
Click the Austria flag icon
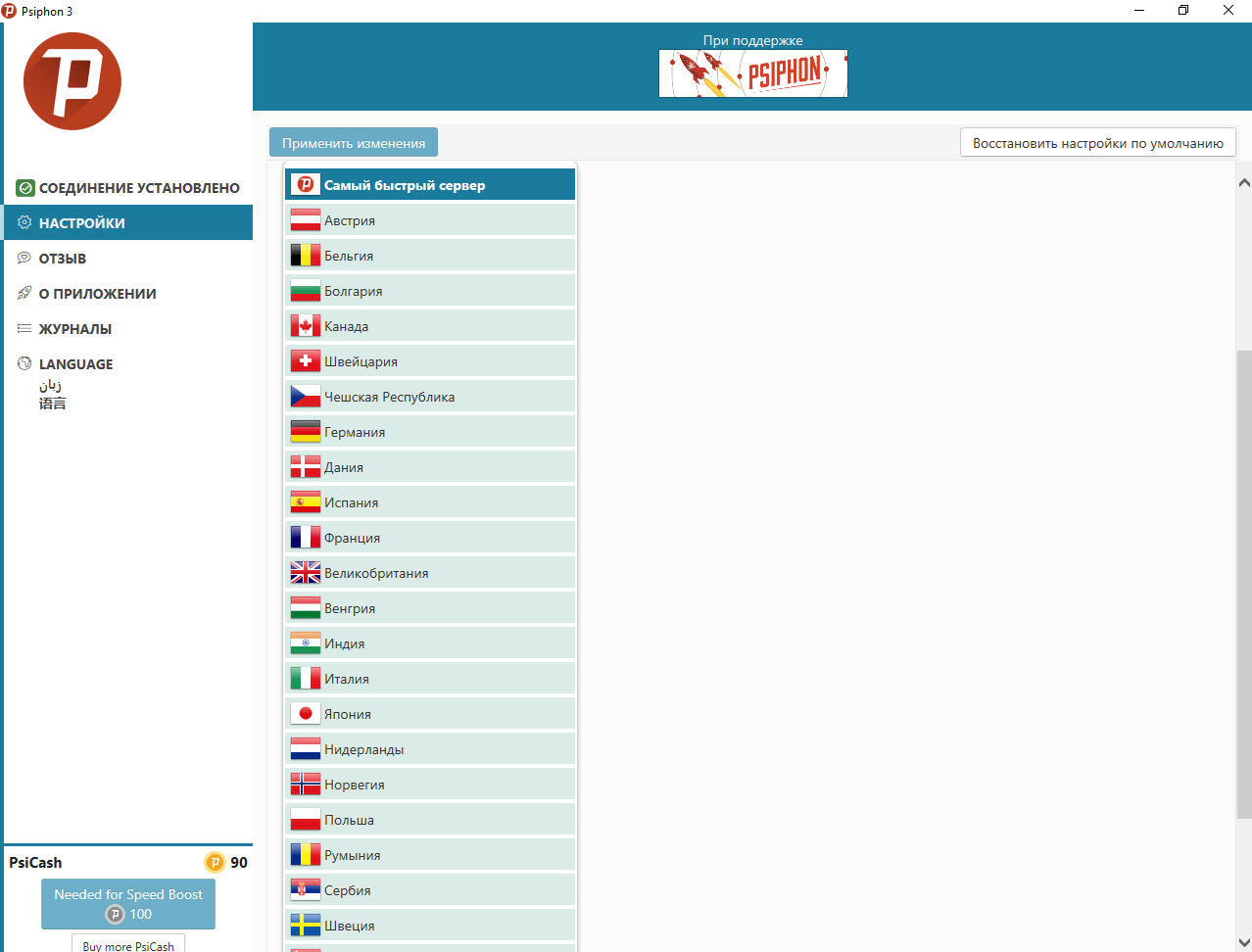pyautogui.click(x=306, y=220)
